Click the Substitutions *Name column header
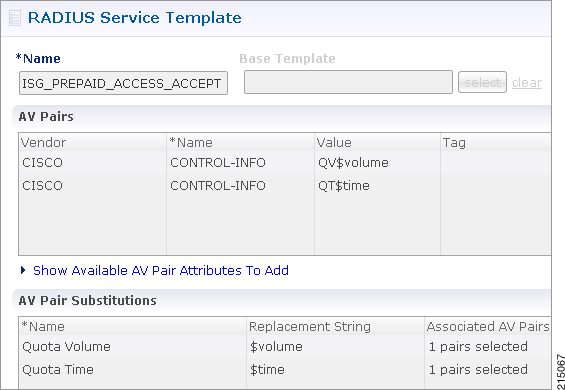The height and width of the screenshot is (390, 565). [x=133, y=326]
